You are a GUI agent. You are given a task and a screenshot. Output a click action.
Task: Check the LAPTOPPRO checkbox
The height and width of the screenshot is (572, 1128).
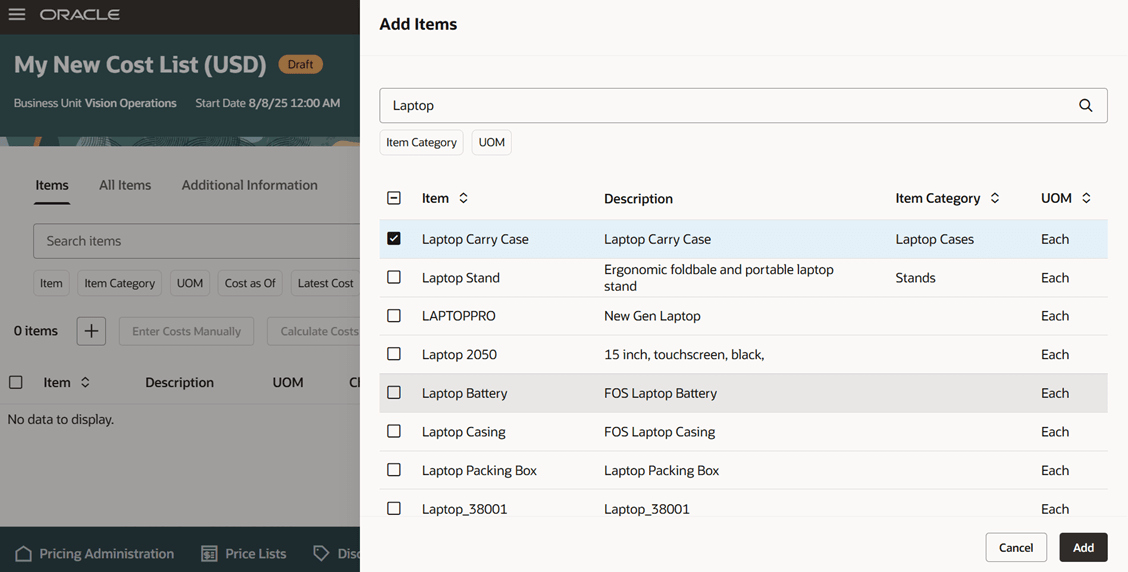tap(394, 316)
